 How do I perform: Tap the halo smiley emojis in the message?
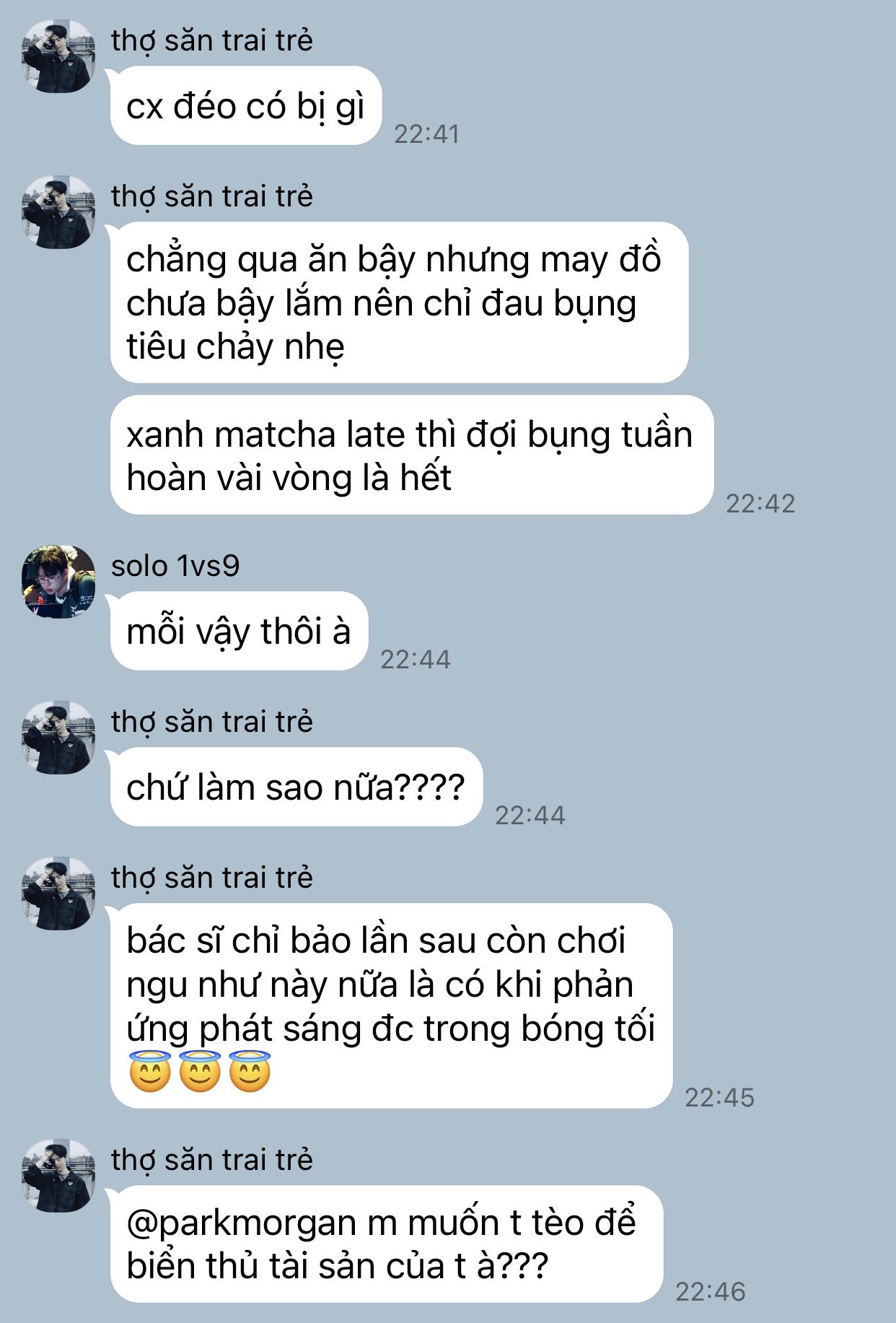pyautogui.click(x=200, y=1072)
